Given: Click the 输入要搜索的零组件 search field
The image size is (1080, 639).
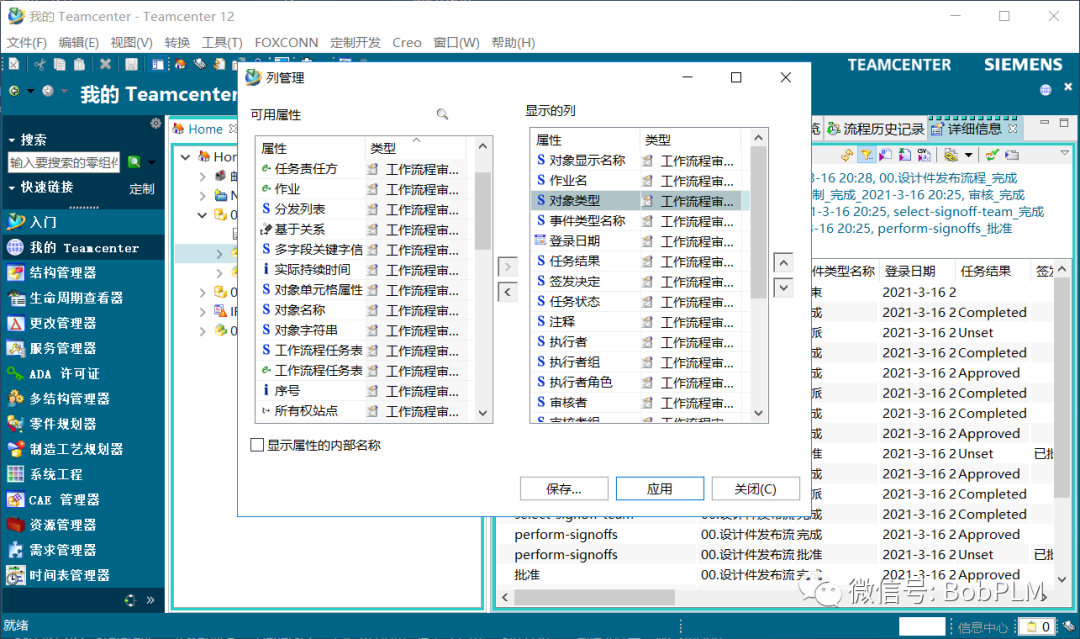Looking at the screenshot, I should pos(64,163).
